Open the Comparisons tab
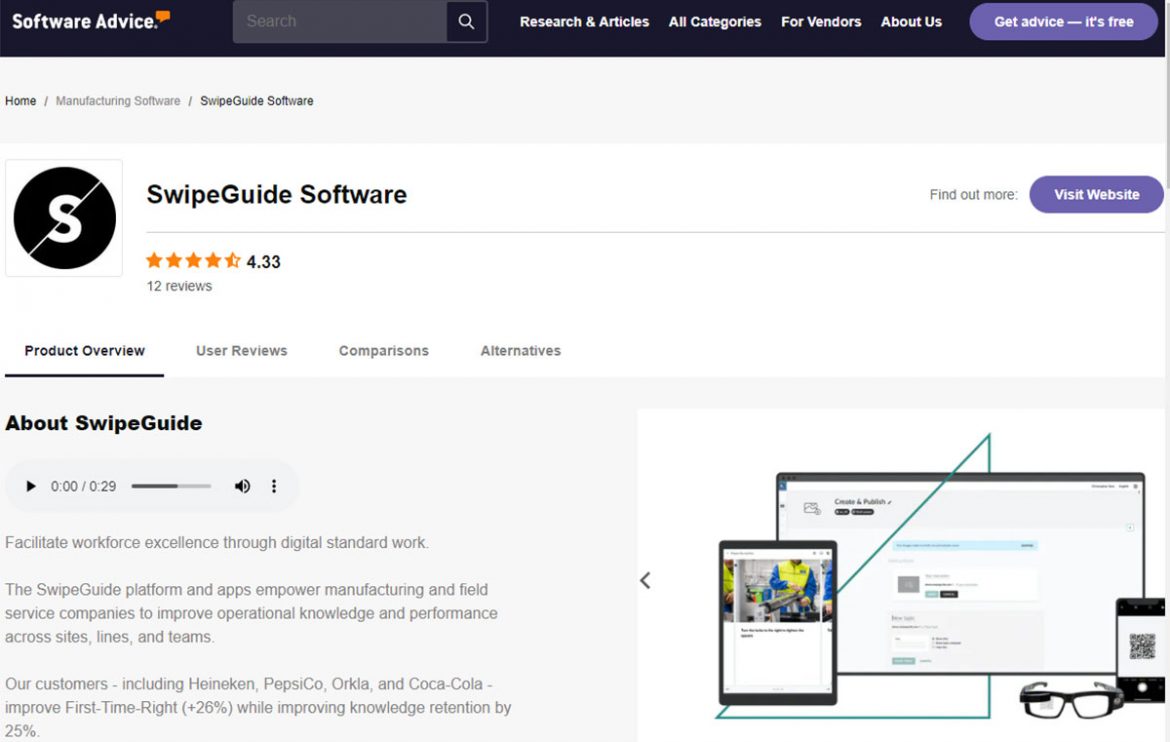 point(383,351)
